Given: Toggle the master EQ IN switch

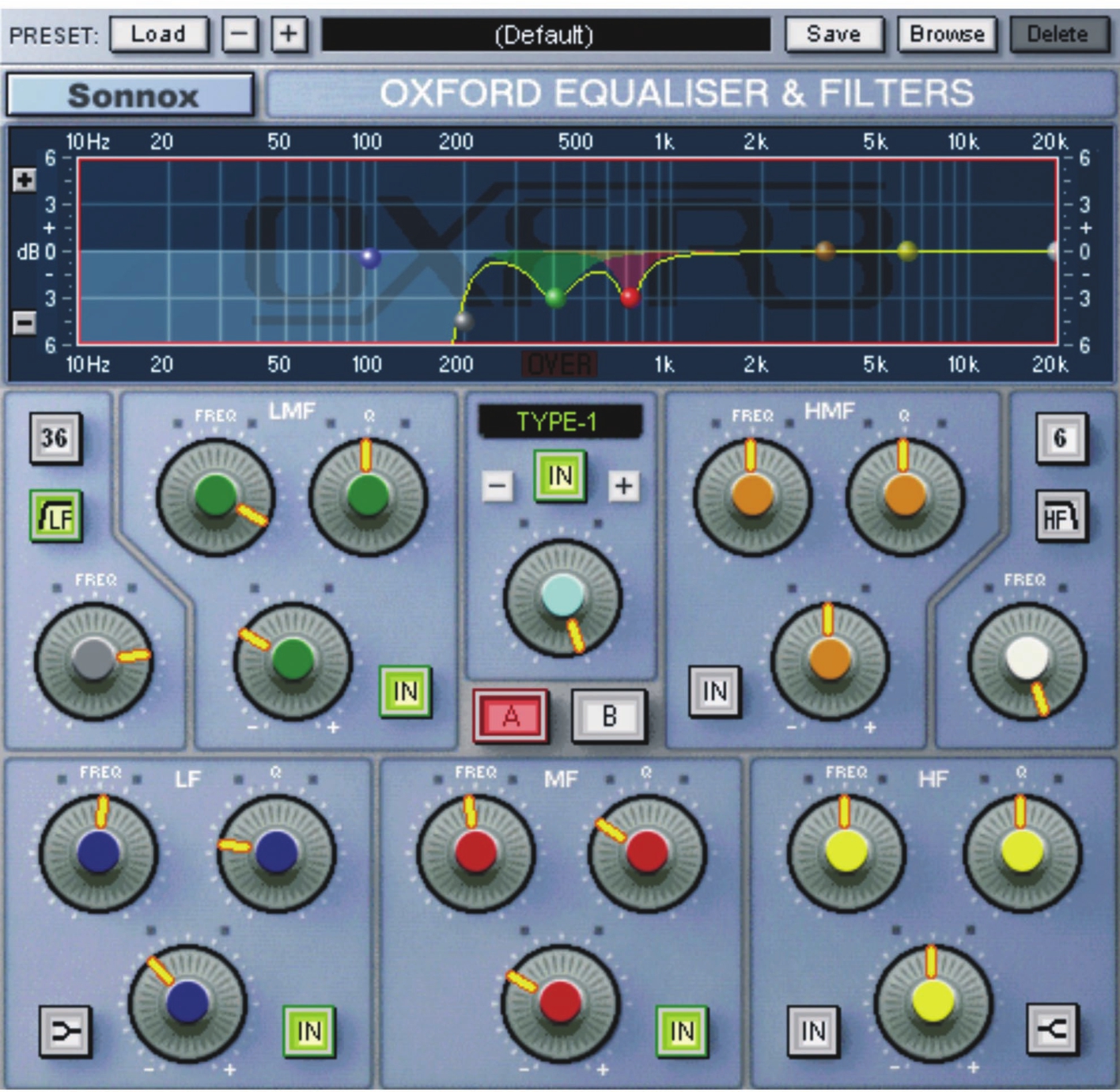Looking at the screenshot, I should coord(560,476).
